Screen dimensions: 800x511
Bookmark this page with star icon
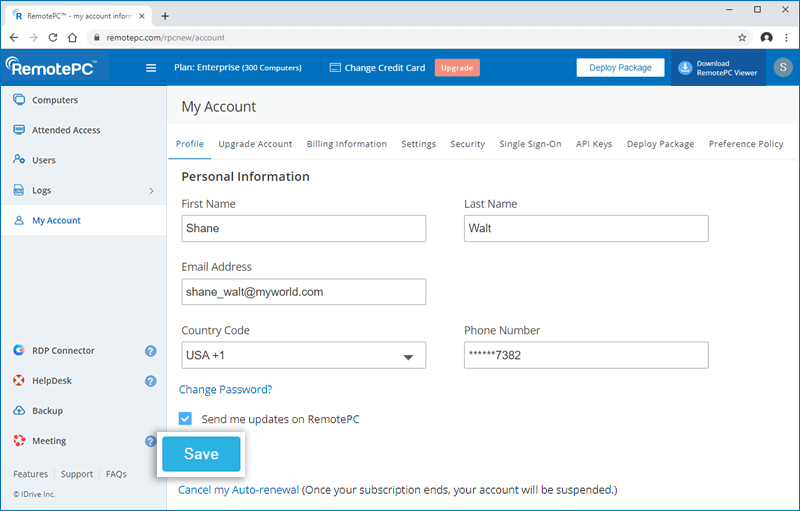(742, 37)
